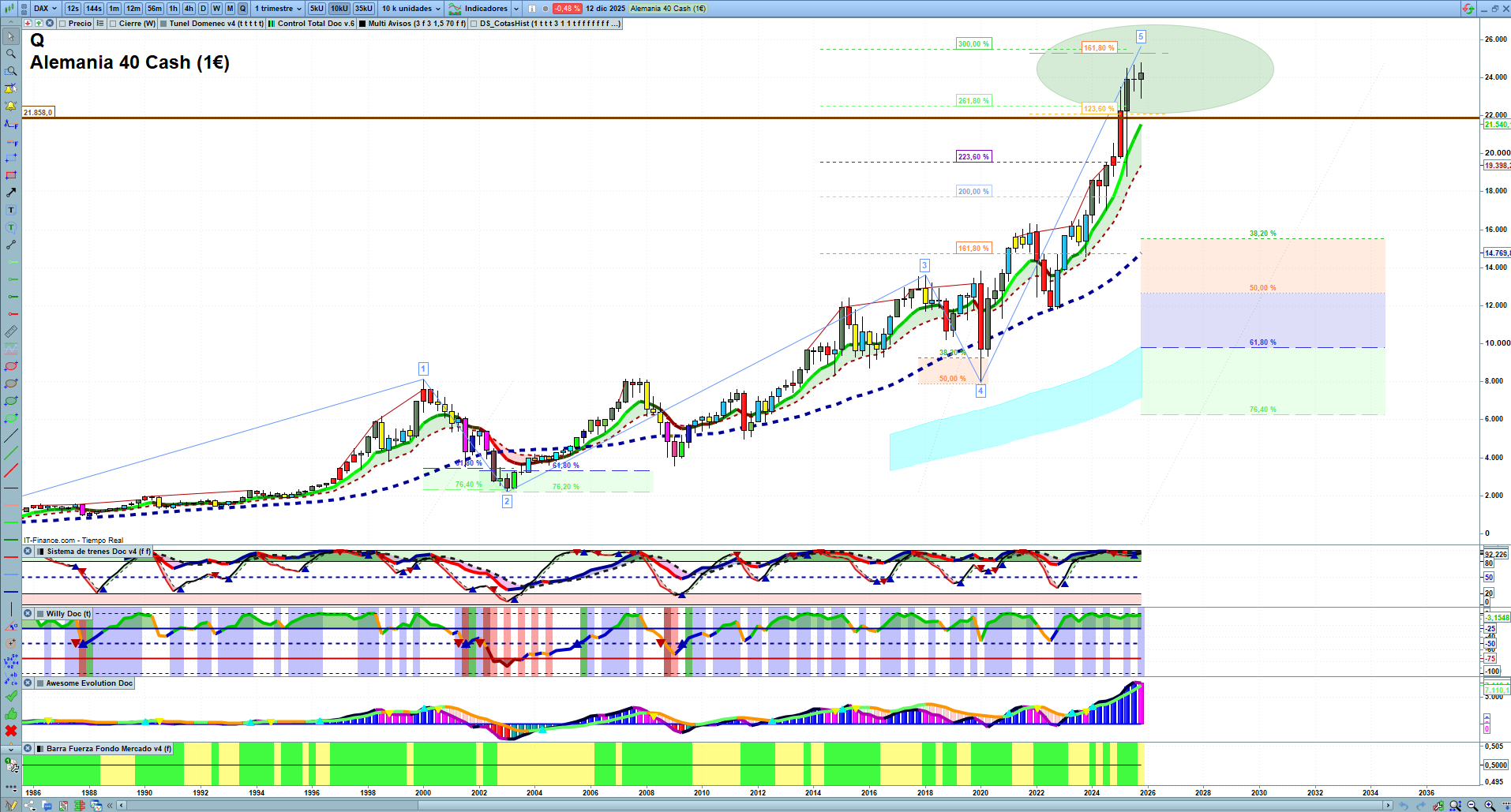Click the yellow alert bell tool
This screenshot has width=1511, height=812.
[x=11, y=106]
